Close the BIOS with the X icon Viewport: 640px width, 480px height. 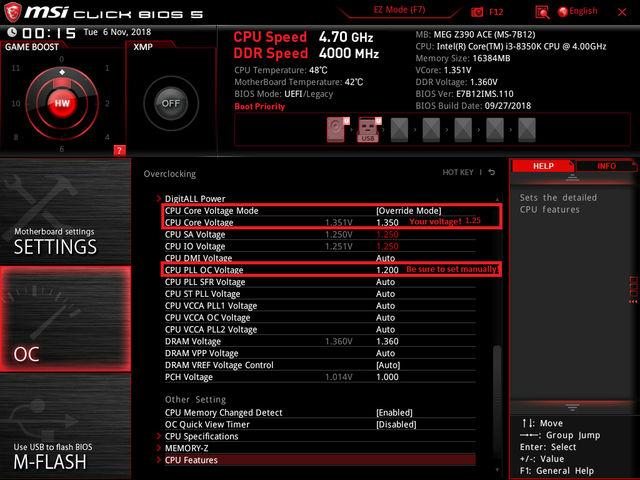pyautogui.click(x=622, y=12)
